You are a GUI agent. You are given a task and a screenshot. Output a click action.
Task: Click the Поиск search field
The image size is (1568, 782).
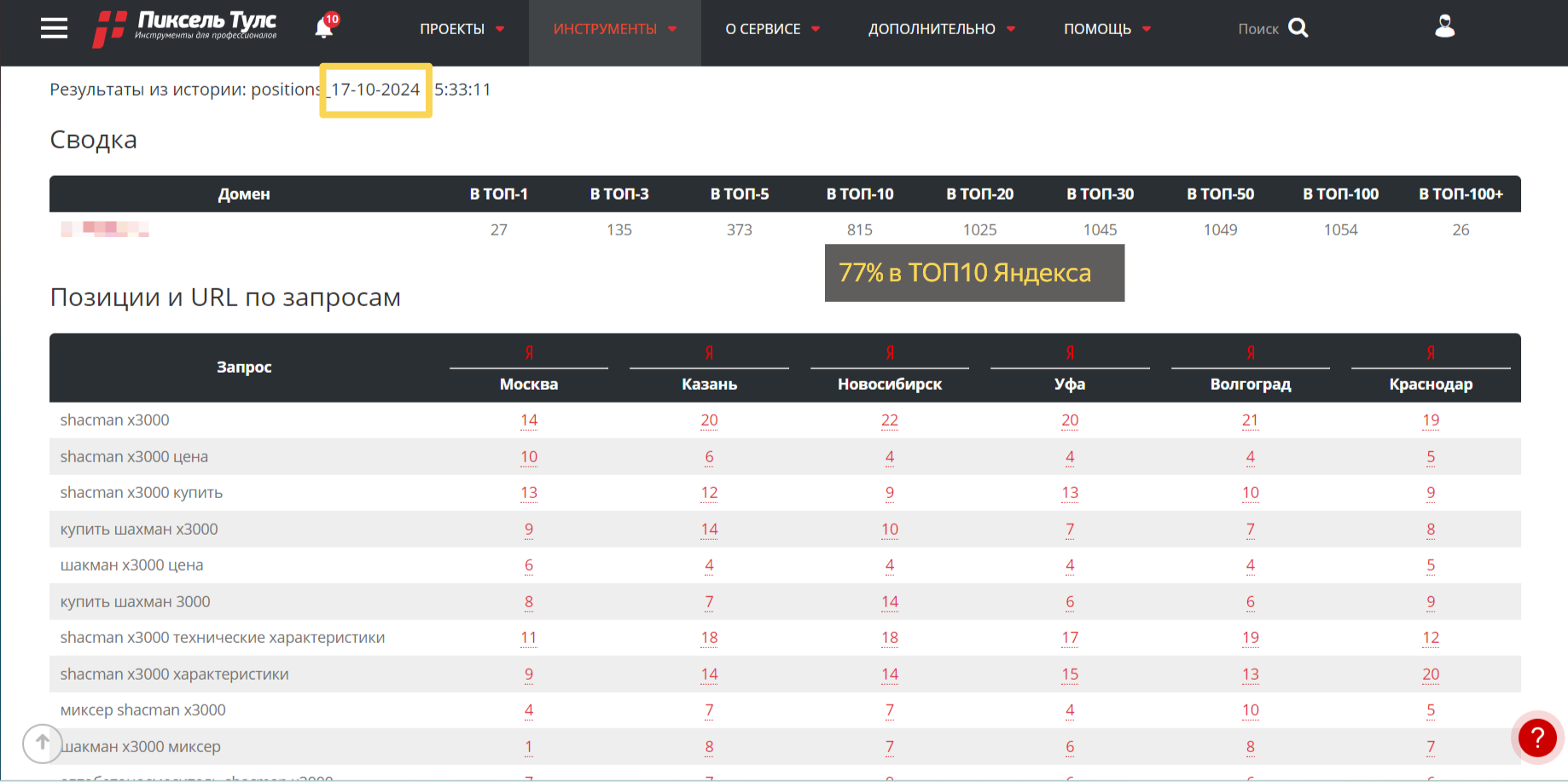click(1257, 29)
